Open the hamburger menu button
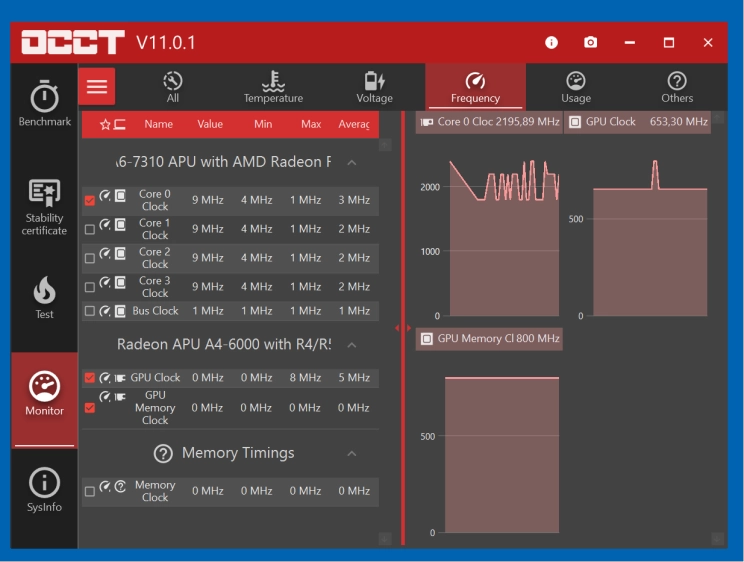 pos(97,86)
